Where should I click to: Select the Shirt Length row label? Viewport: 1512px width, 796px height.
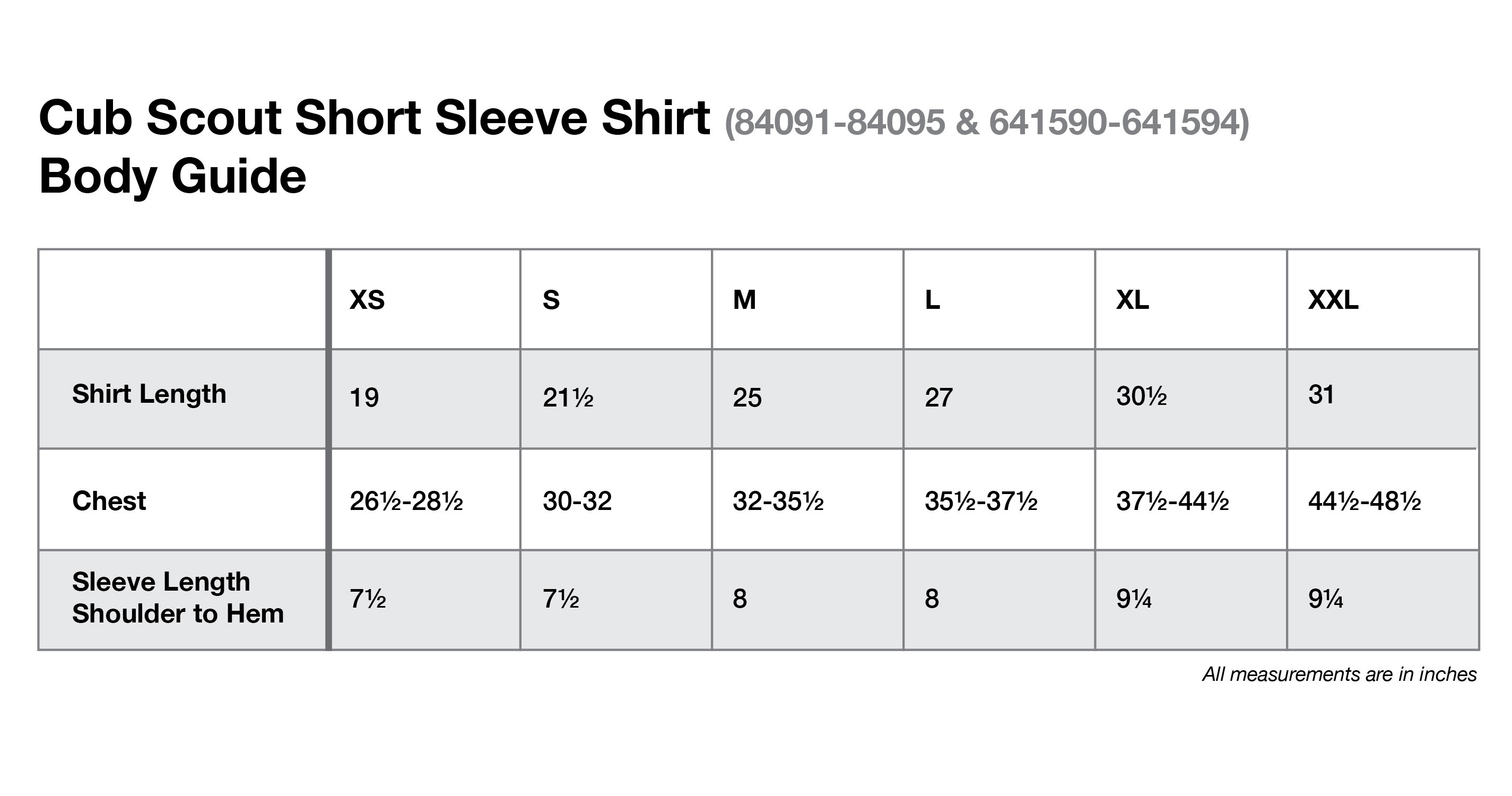pyautogui.click(x=149, y=394)
